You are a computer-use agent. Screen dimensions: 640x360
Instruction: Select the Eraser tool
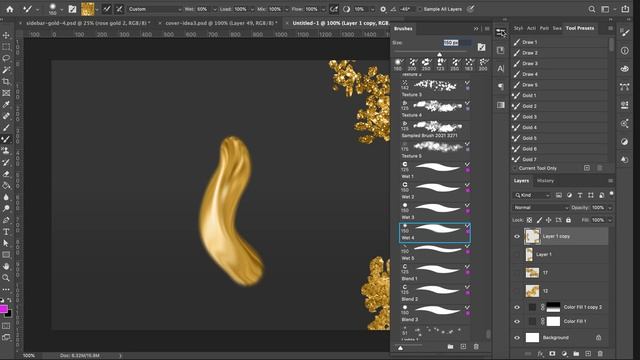(x=6, y=174)
